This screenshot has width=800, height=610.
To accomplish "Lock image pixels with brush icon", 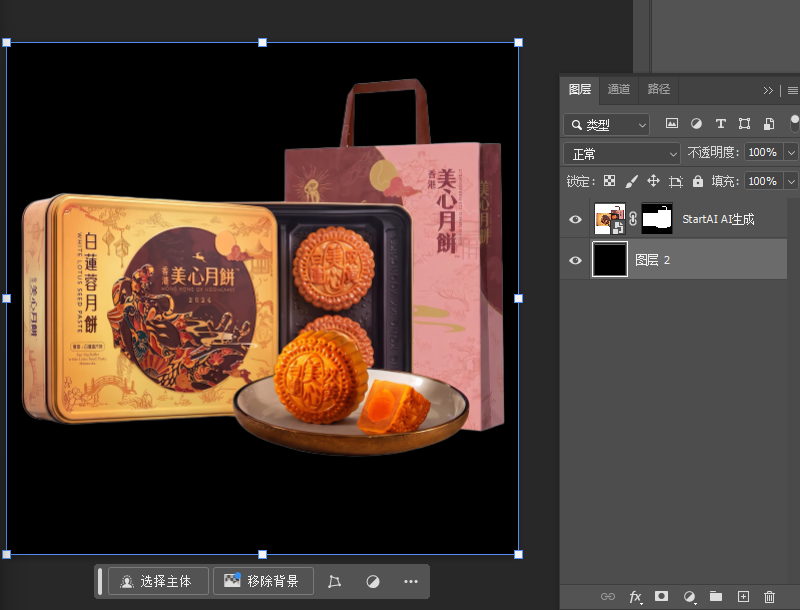I will pos(632,181).
